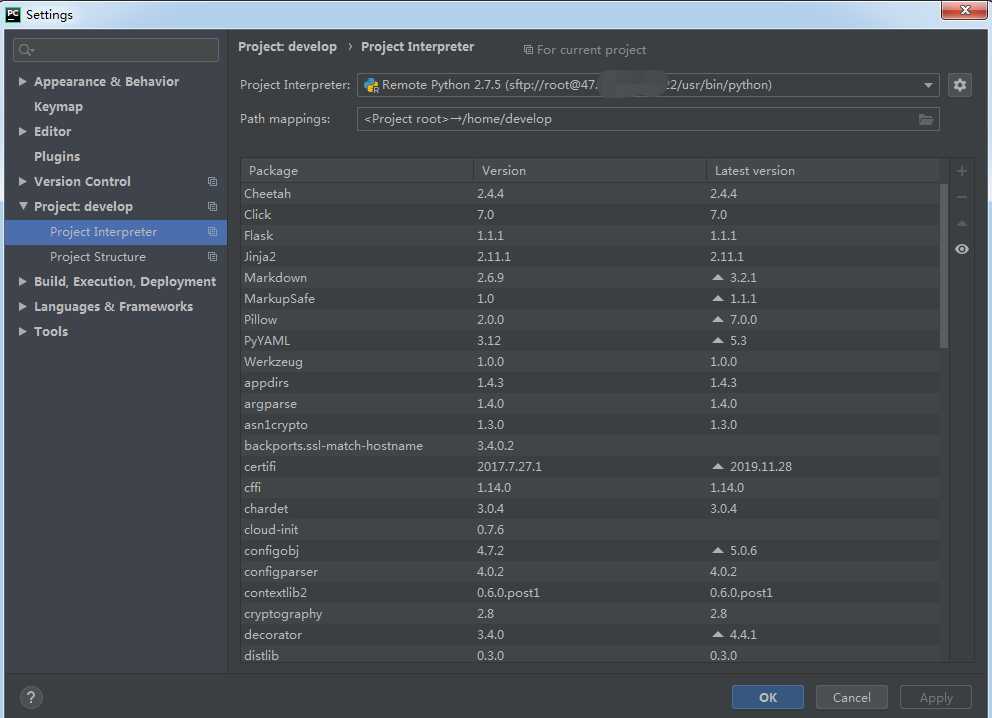Click upgrade arrow next to Markdown 3.2.1

[717, 277]
